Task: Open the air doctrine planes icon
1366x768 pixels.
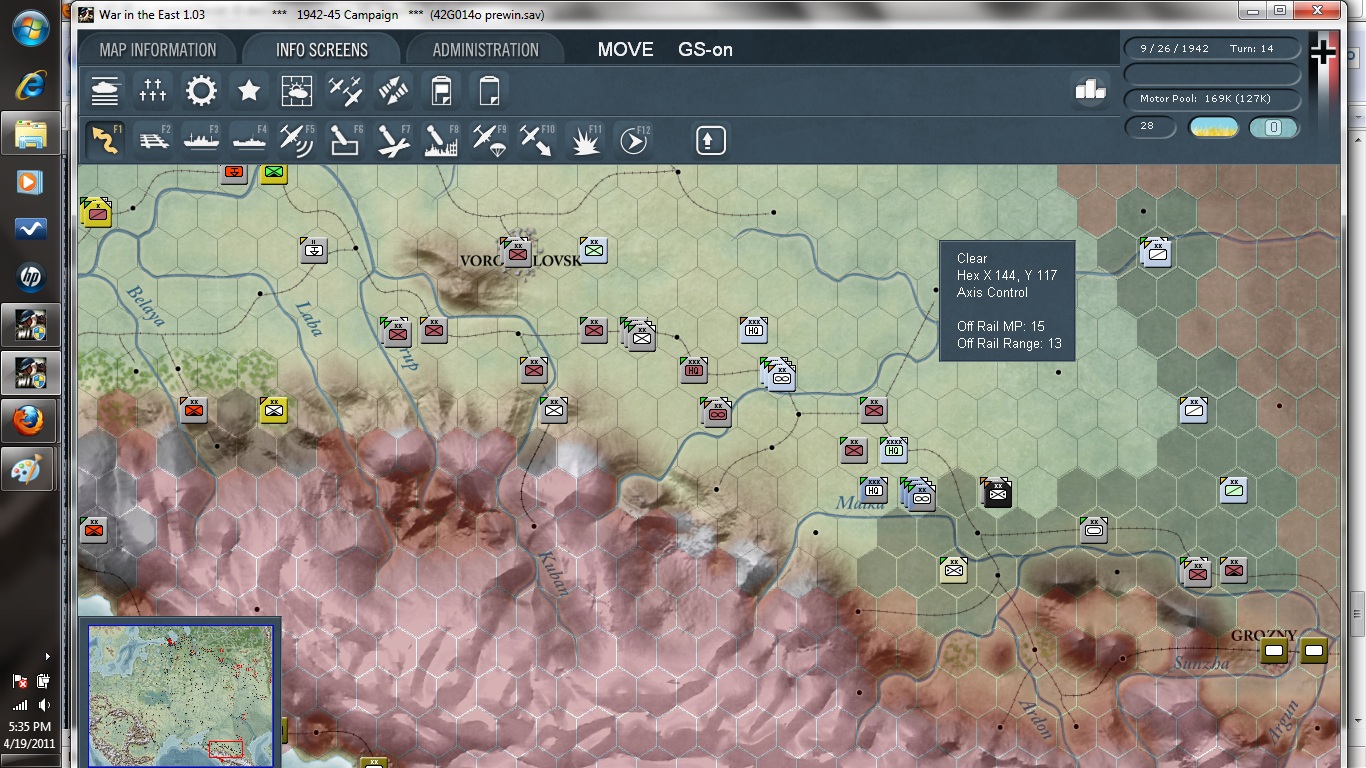Action: point(345,91)
